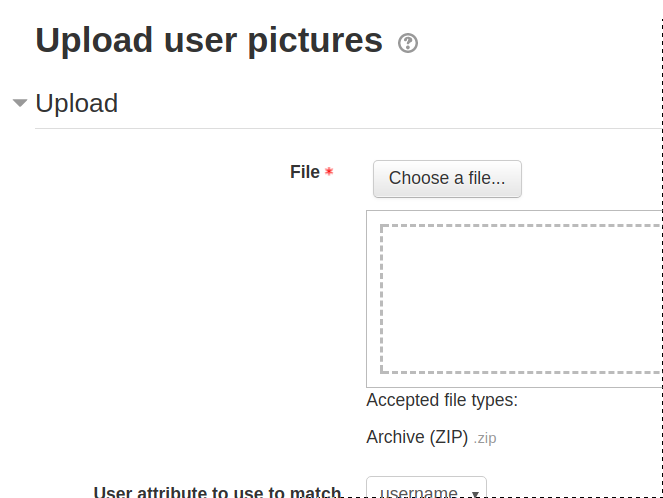Click the Accepted file types text
663x498 pixels.
click(x=442, y=400)
